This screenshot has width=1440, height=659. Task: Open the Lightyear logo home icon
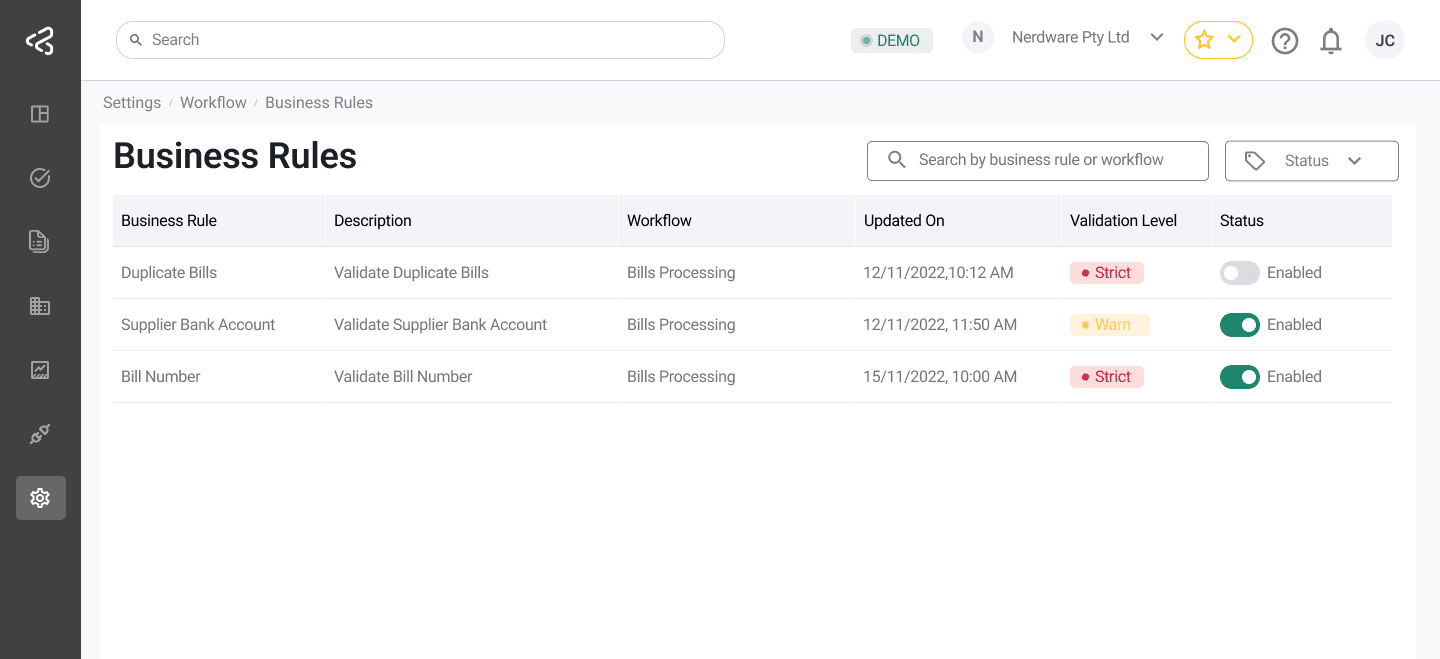(40, 40)
